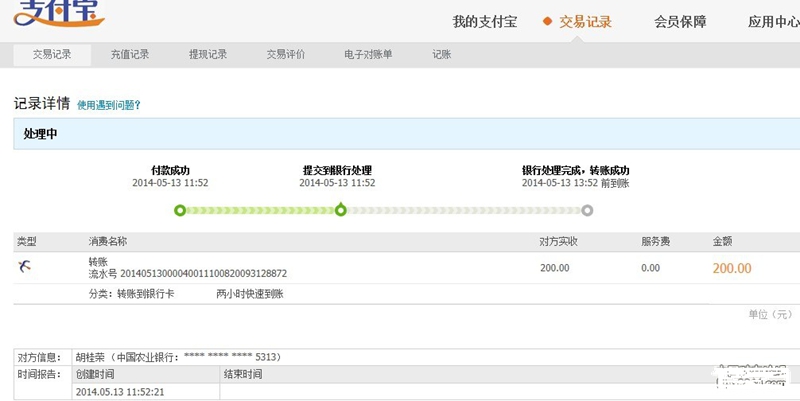Click the recipient 胡桂荣 bank card info
The width and height of the screenshot is (800, 401).
(x=179, y=357)
